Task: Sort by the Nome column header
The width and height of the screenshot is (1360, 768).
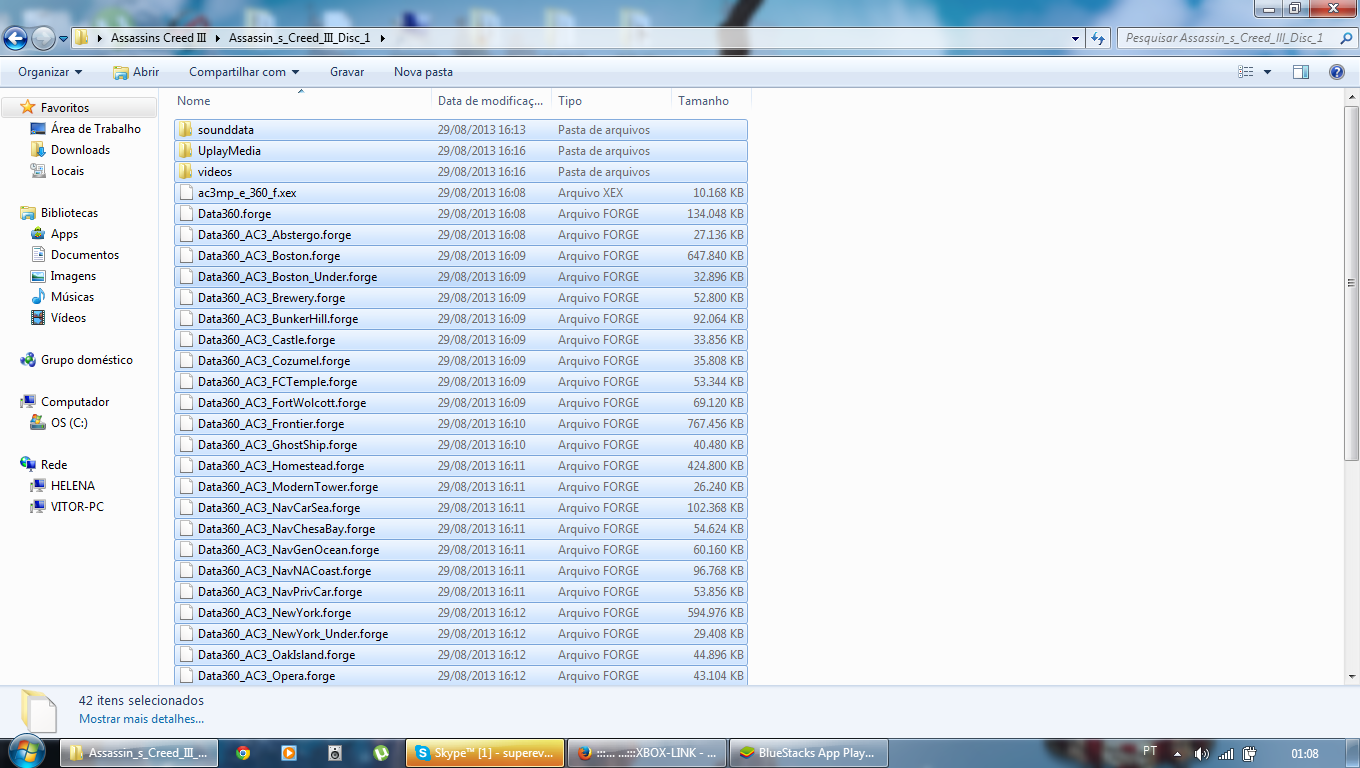Action: (x=303, y=101)
